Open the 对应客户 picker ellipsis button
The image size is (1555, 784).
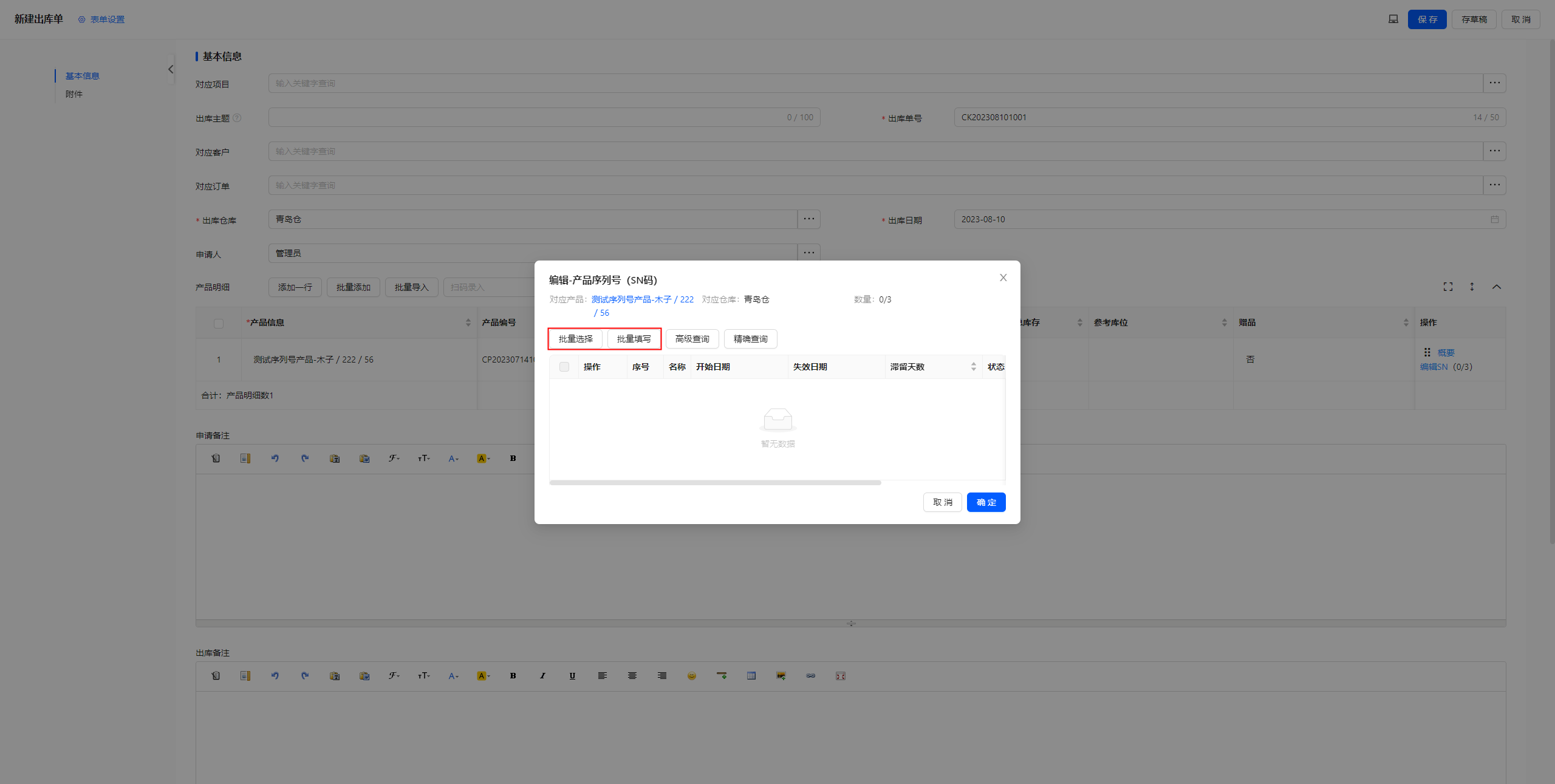tap(1494, 151)
